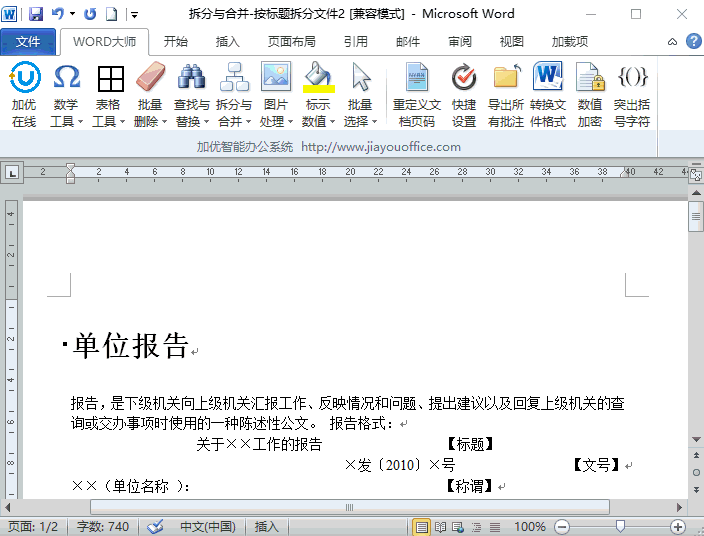Click 批量选择 cursor icon
The width and height of the screenshot is (704, 536).
coord(361,77)
